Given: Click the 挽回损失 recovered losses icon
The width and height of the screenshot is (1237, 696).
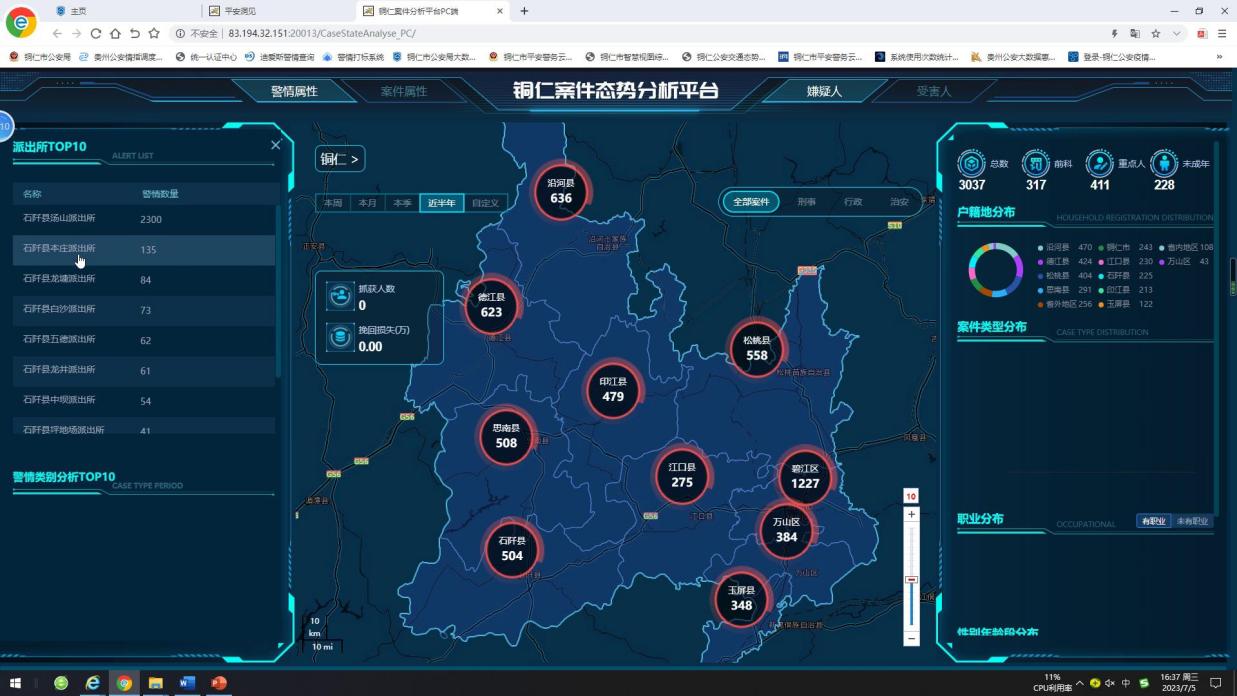Looking at the screenshot, I should click(x=340, y=338).
